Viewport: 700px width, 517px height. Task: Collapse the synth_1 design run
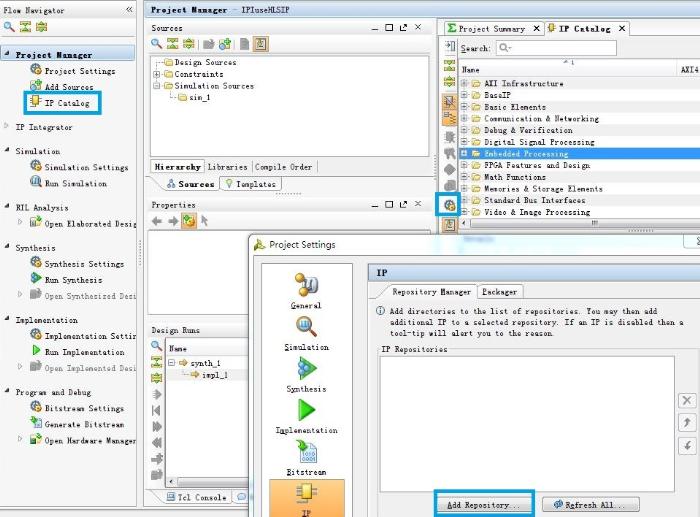coord(171,363)
